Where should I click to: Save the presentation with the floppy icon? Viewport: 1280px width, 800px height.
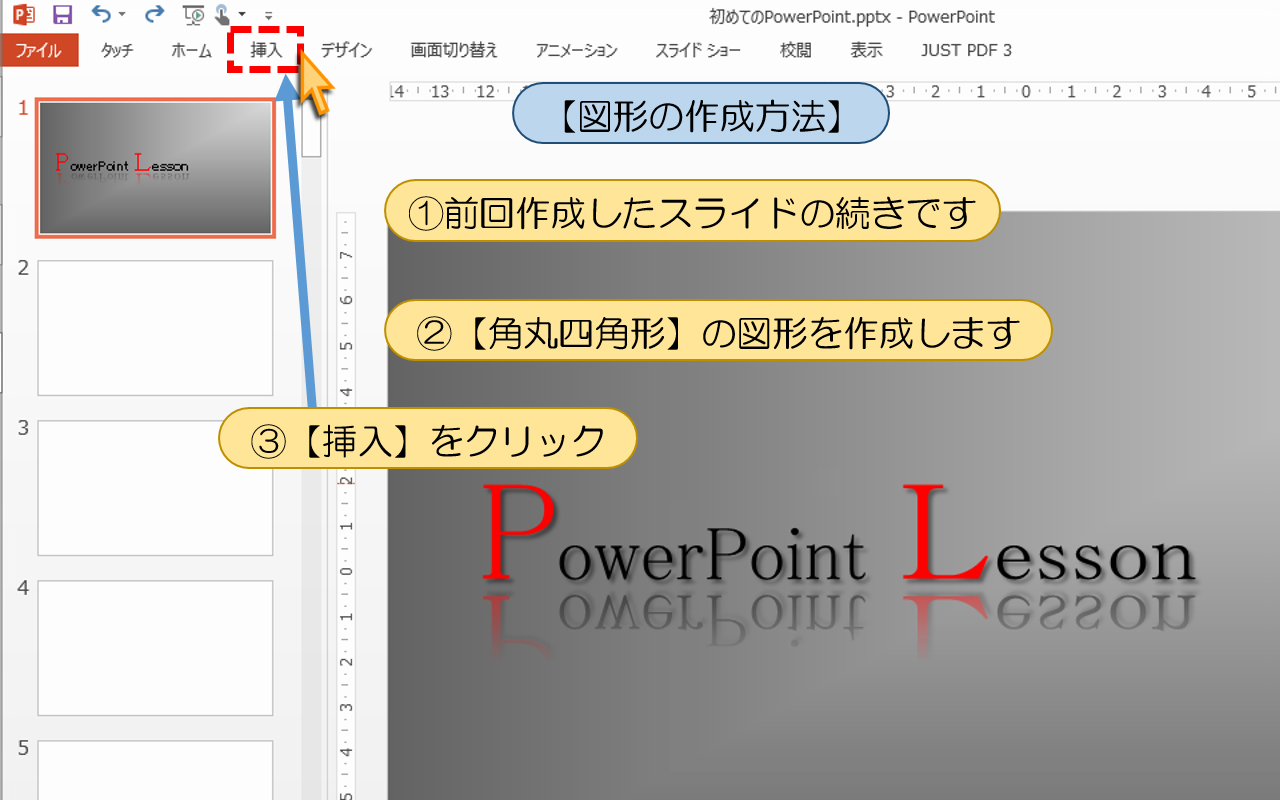62,15
